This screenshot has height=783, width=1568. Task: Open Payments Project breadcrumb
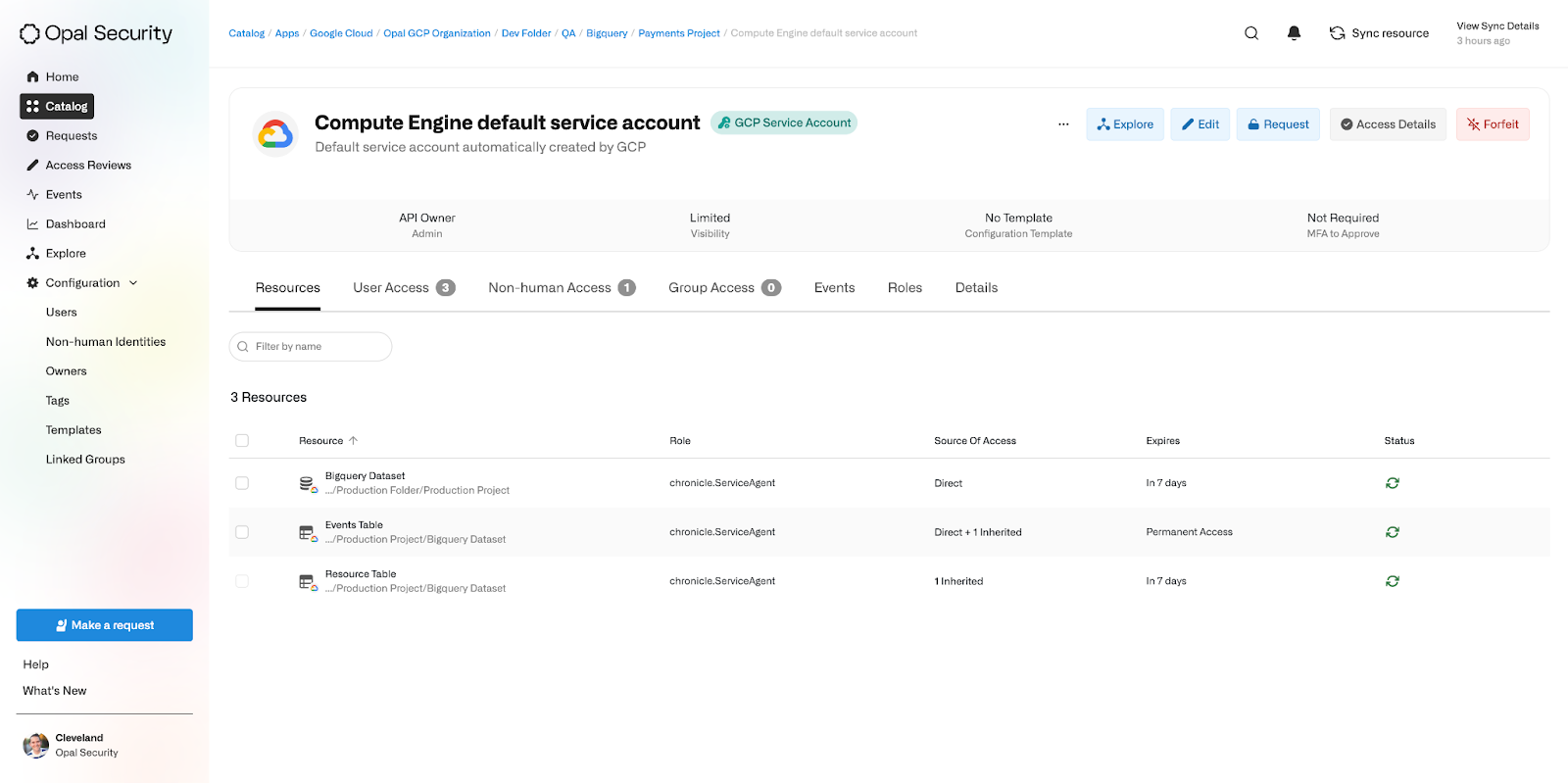click(679, 33)
